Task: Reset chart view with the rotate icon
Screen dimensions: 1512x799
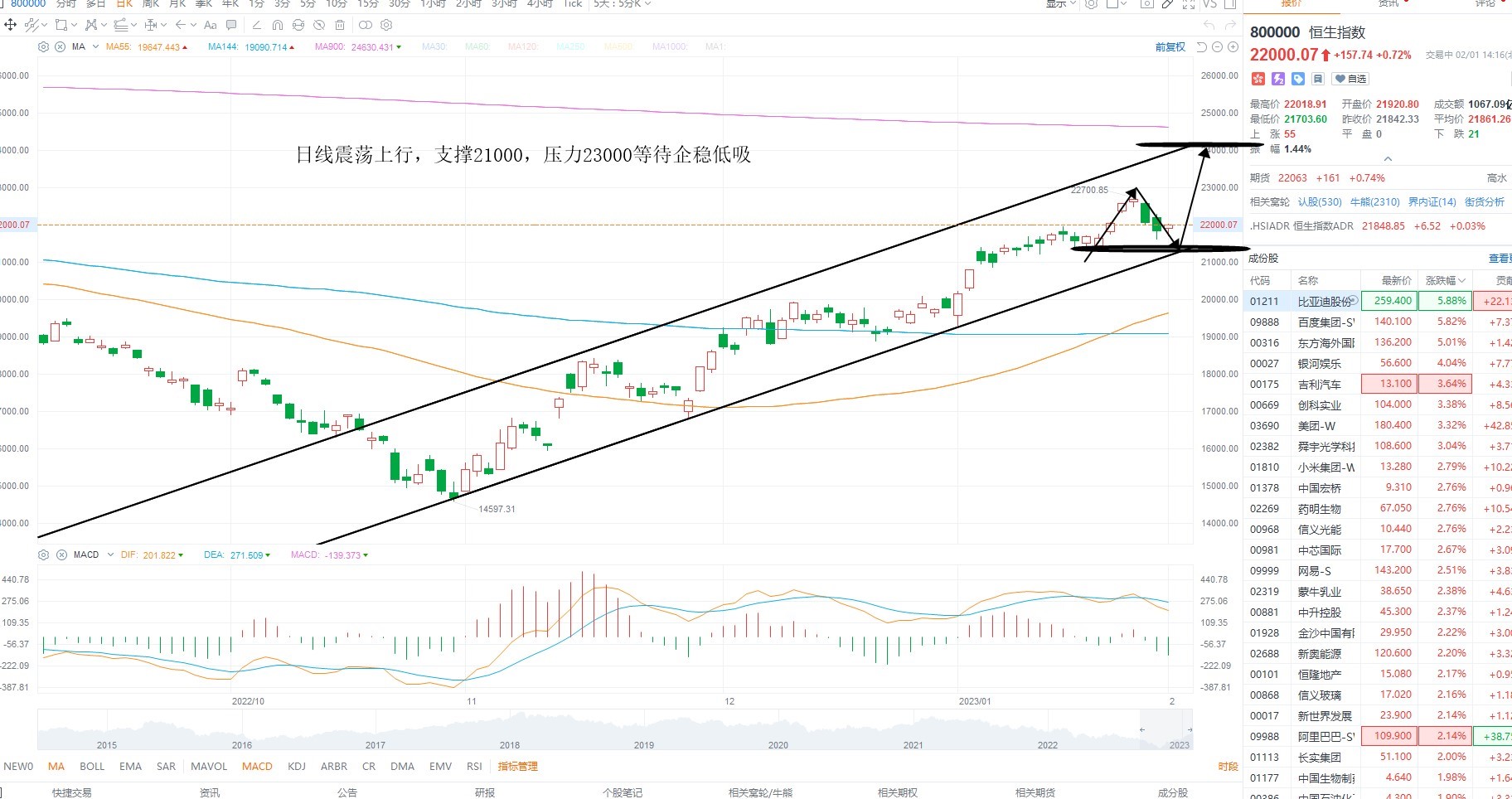Action: [x=1202, y=47]
